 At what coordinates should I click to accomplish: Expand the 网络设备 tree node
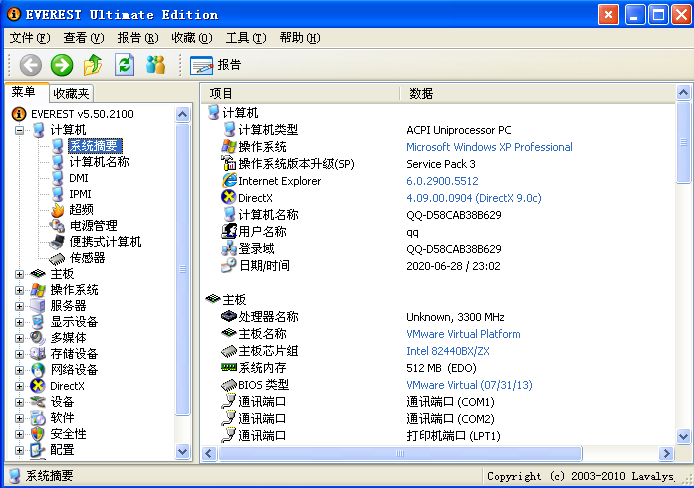click(19, 370)
